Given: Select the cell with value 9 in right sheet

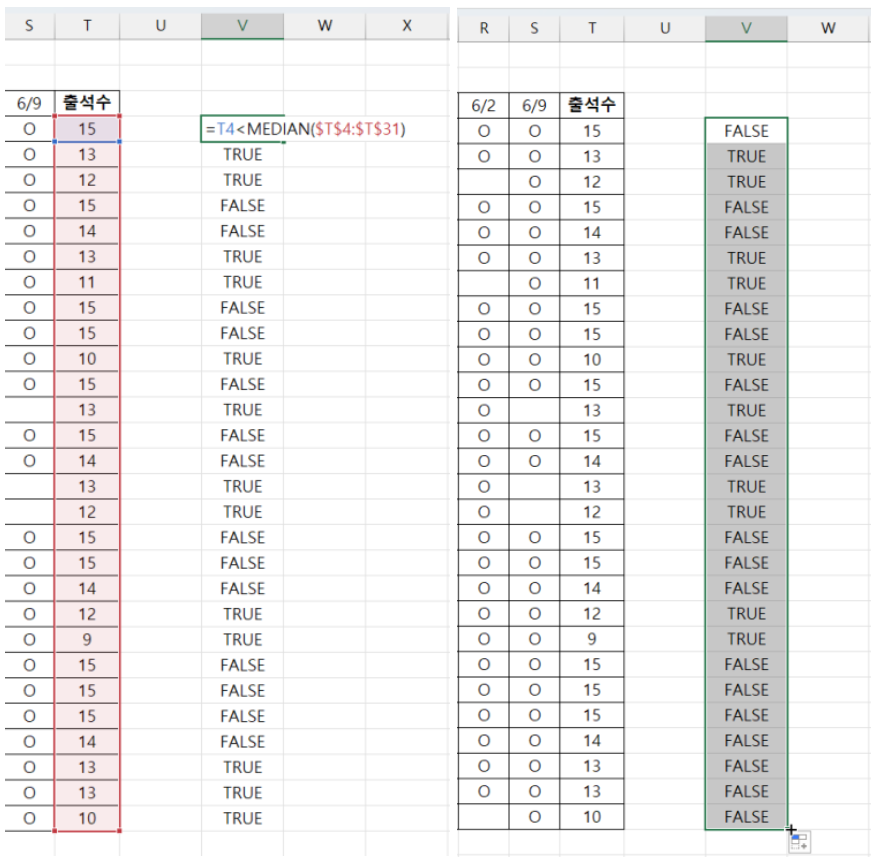Looking at the screenshot, I should click(x=592, y=639).
